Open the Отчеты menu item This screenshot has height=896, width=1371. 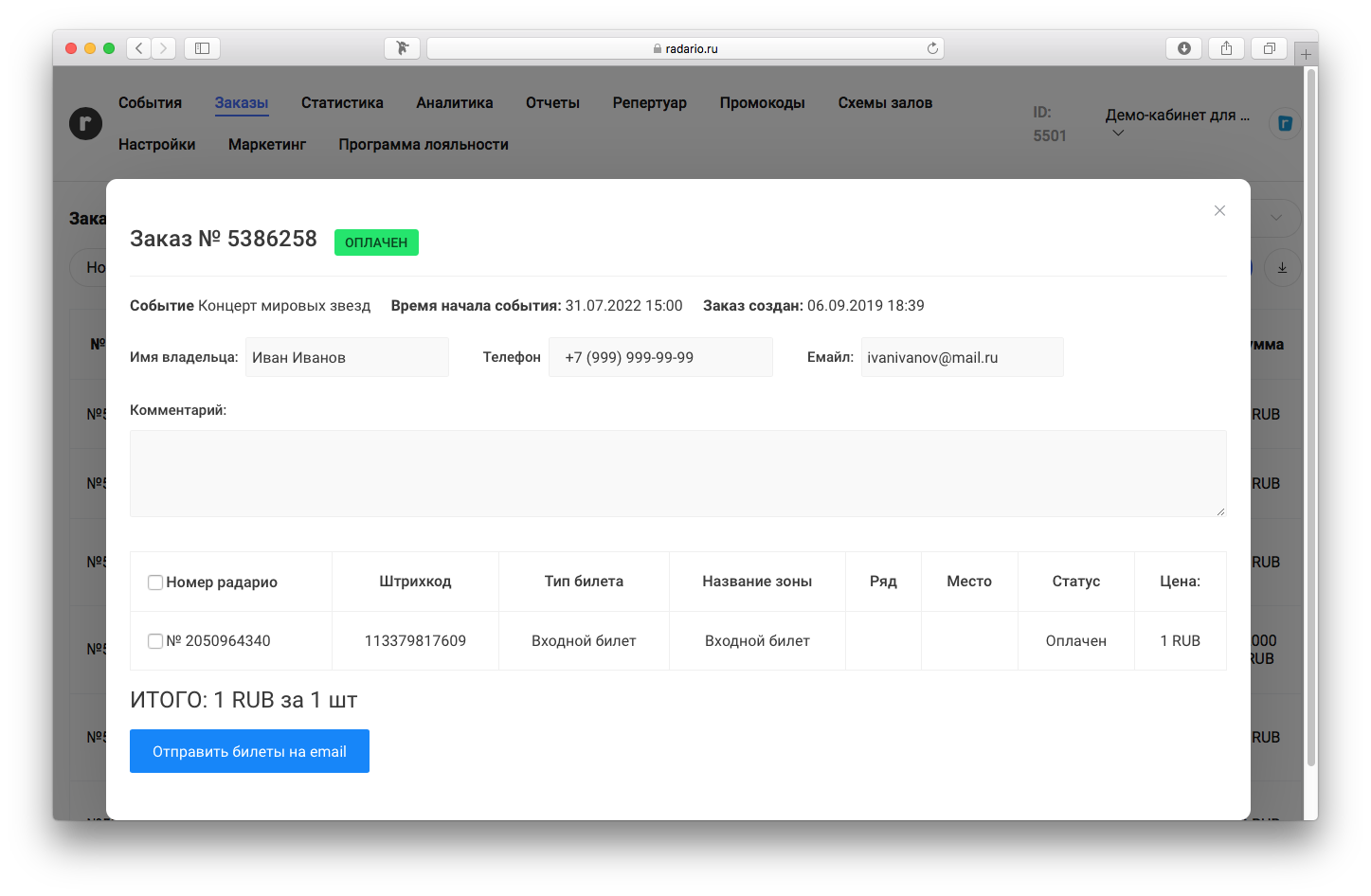click(x=552, y=102)
